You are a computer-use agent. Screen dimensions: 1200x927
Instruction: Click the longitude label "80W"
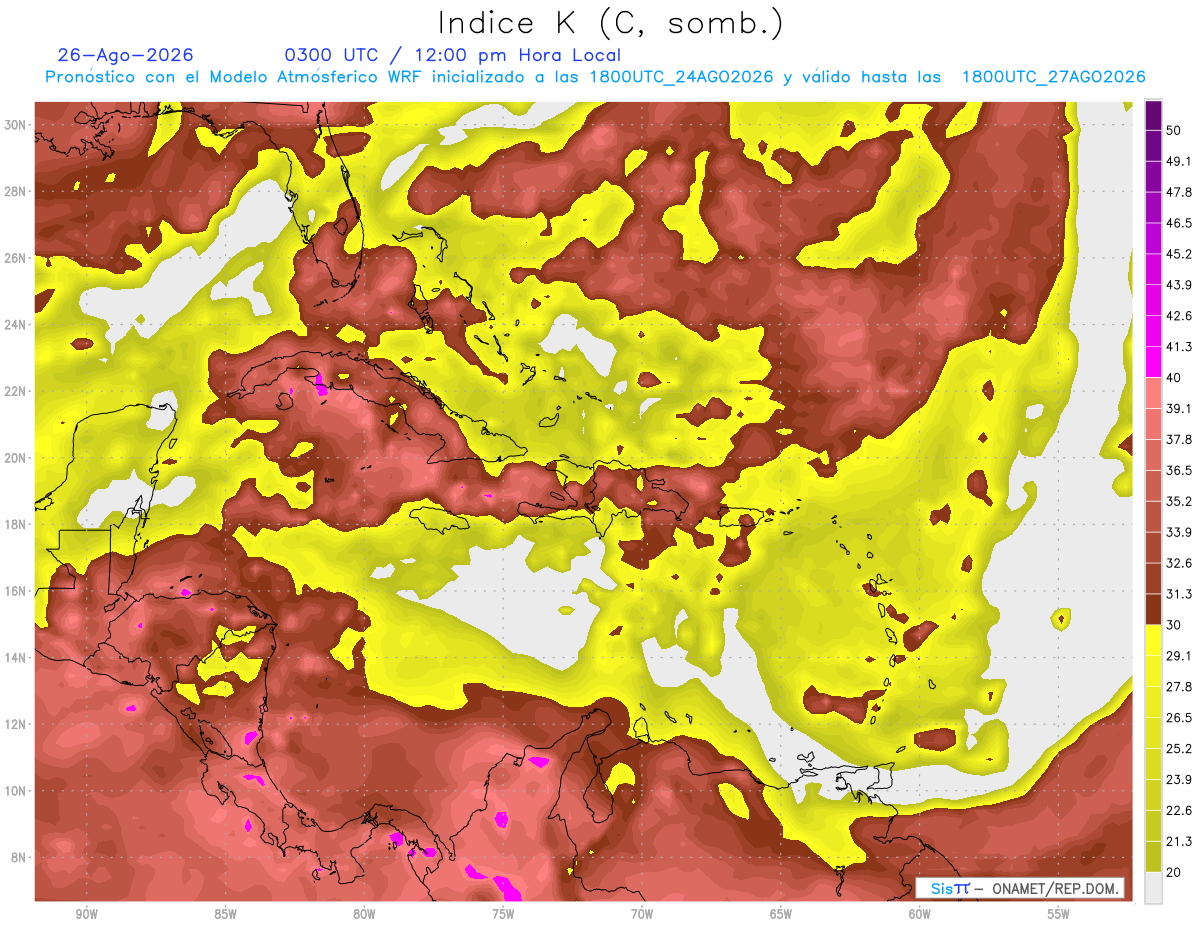(364, 914)
